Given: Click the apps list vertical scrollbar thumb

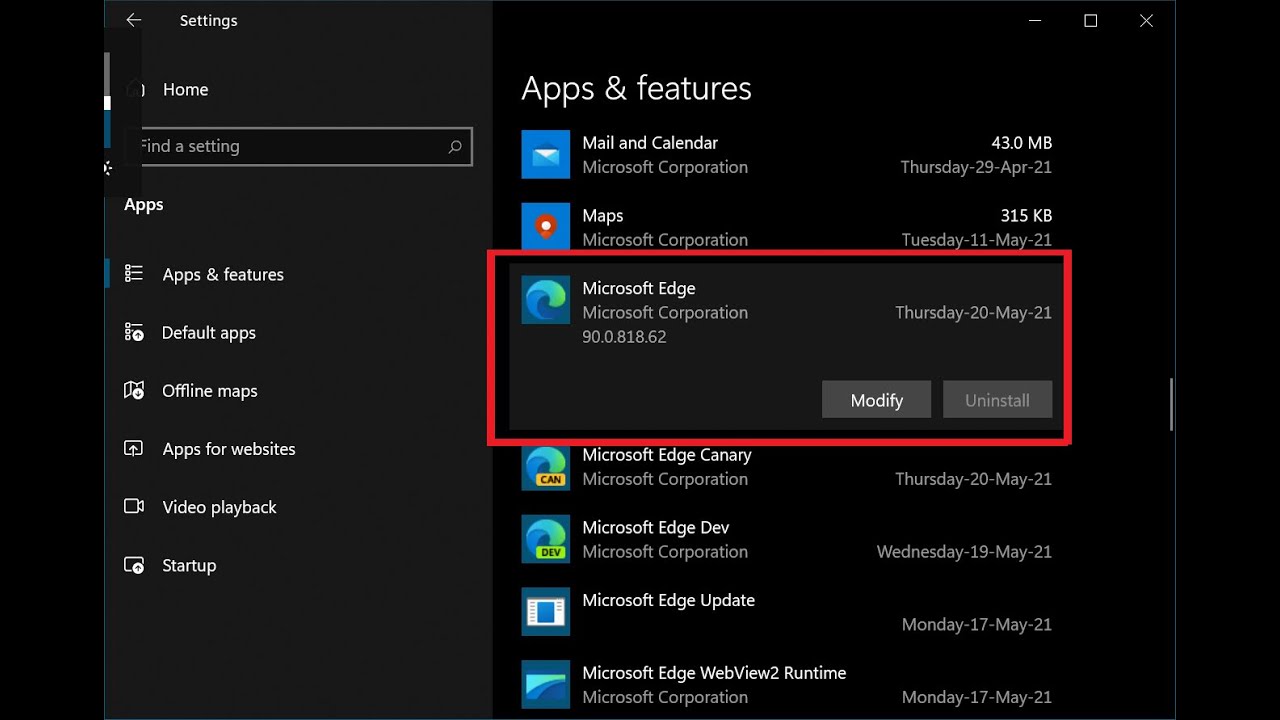Looking at the screenshot, I should pyautogui.click(x=1170, y=404).
